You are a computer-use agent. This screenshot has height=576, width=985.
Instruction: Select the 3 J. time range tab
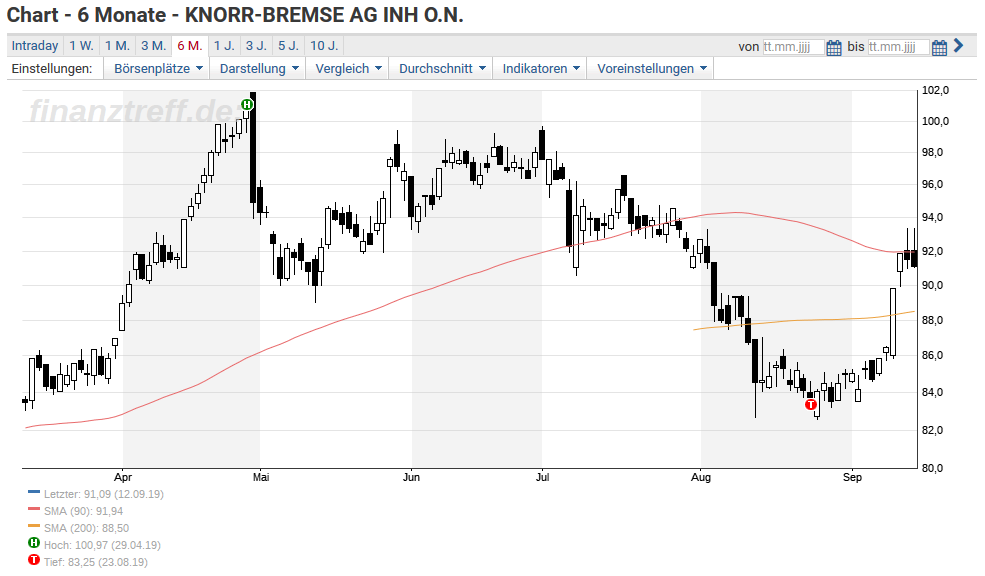point(256,46)
